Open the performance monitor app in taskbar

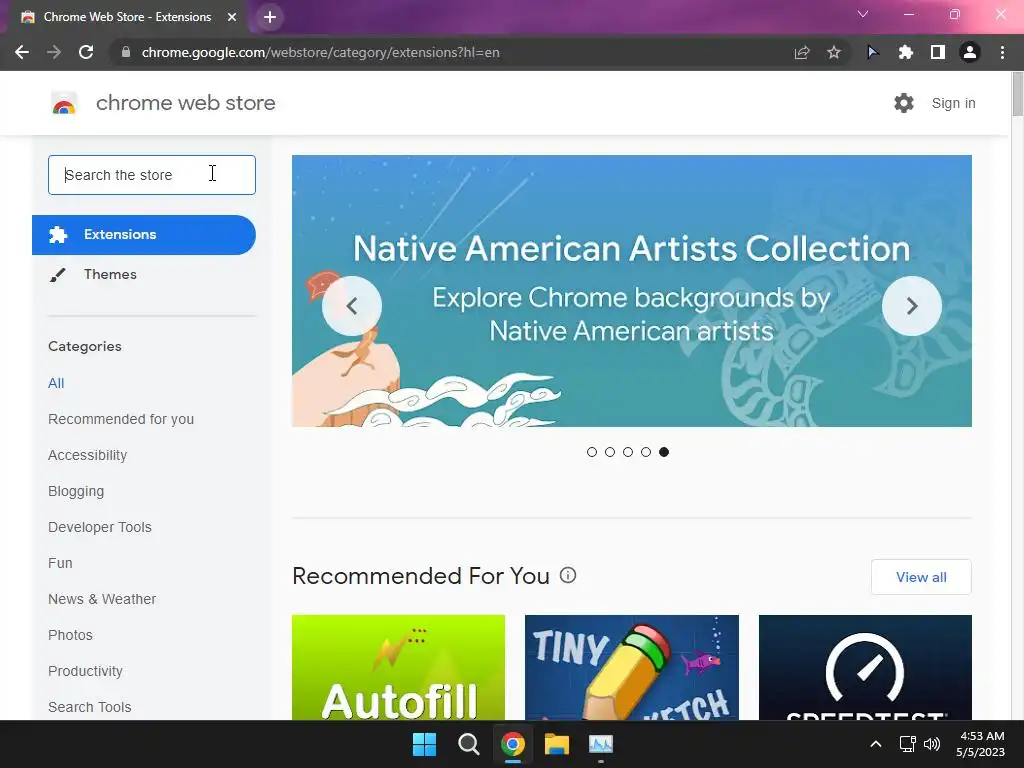(x=601, y=744)
